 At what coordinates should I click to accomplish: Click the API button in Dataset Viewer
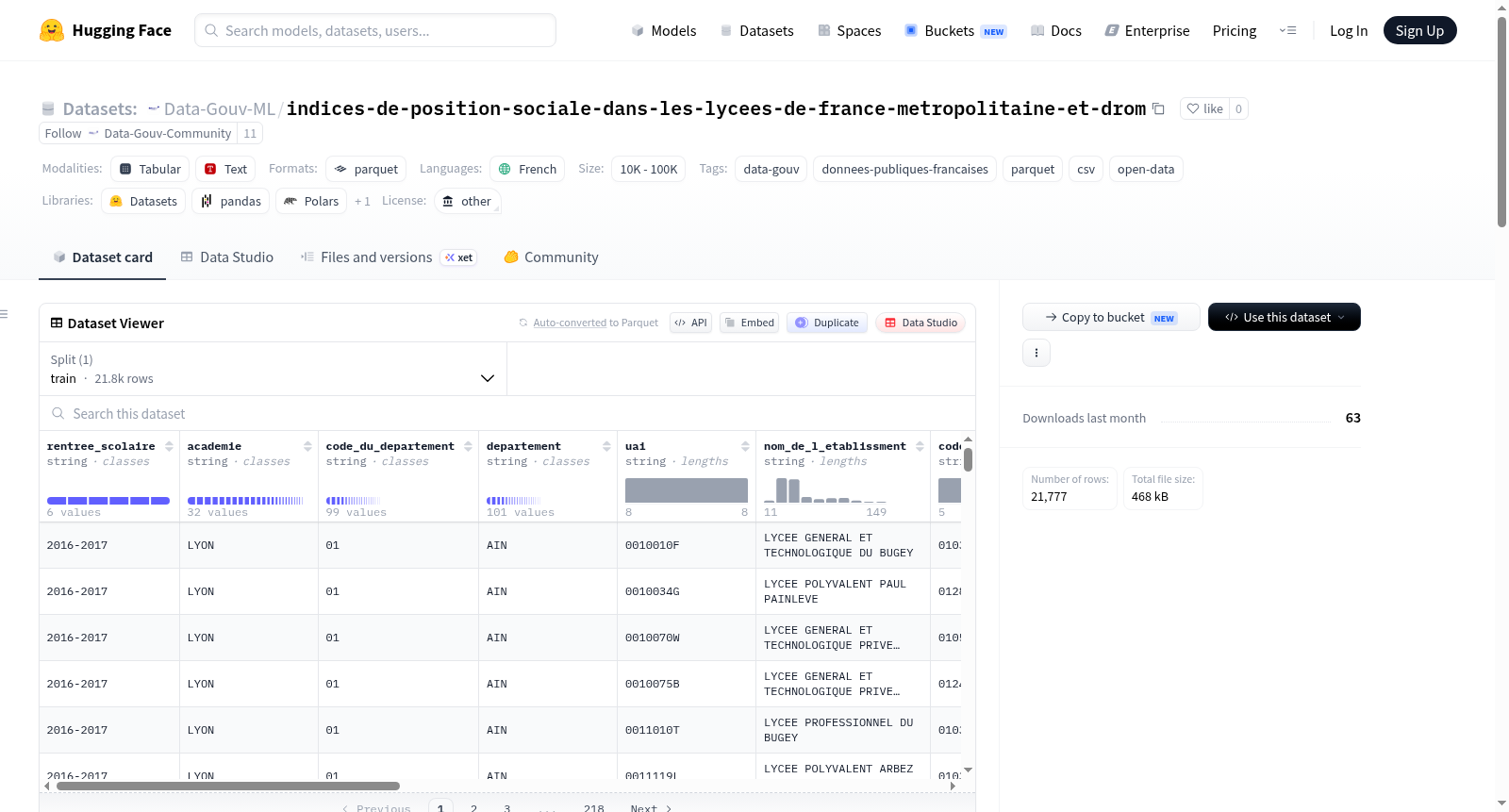[x=691, y=323]
